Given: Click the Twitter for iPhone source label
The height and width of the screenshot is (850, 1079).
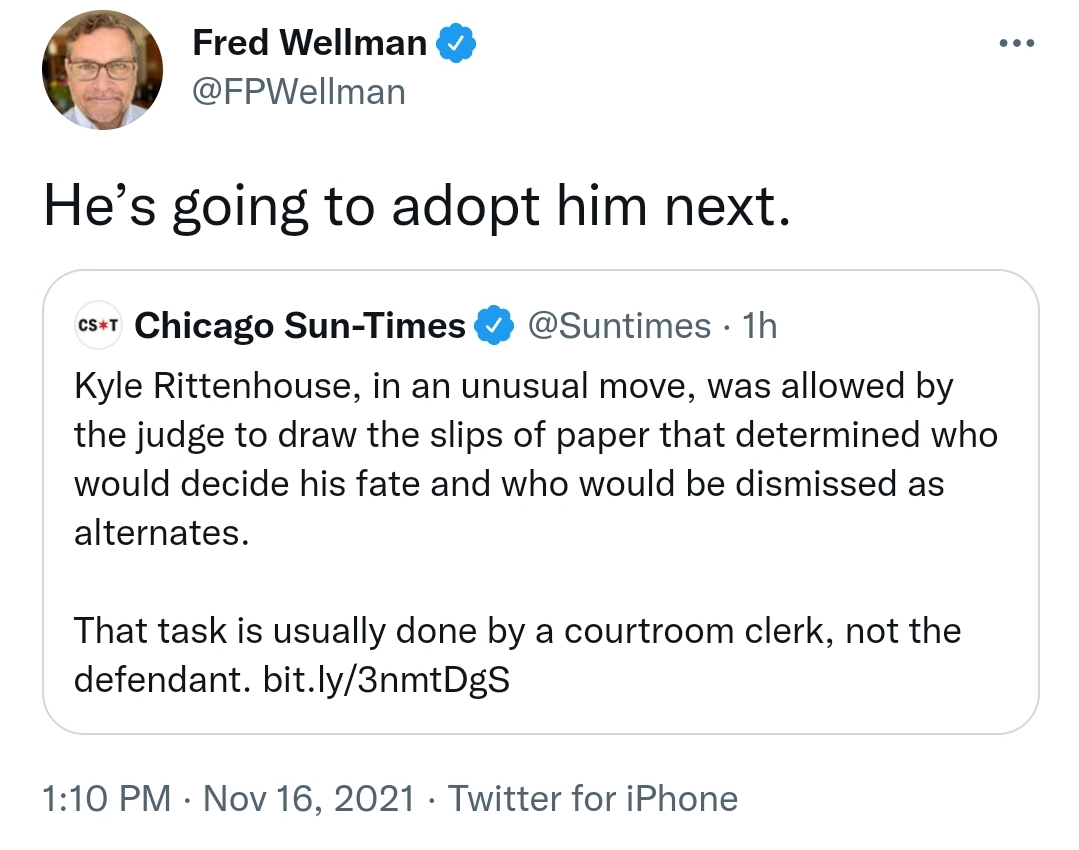Looking at the screenshot, I should tap(592, 799).
